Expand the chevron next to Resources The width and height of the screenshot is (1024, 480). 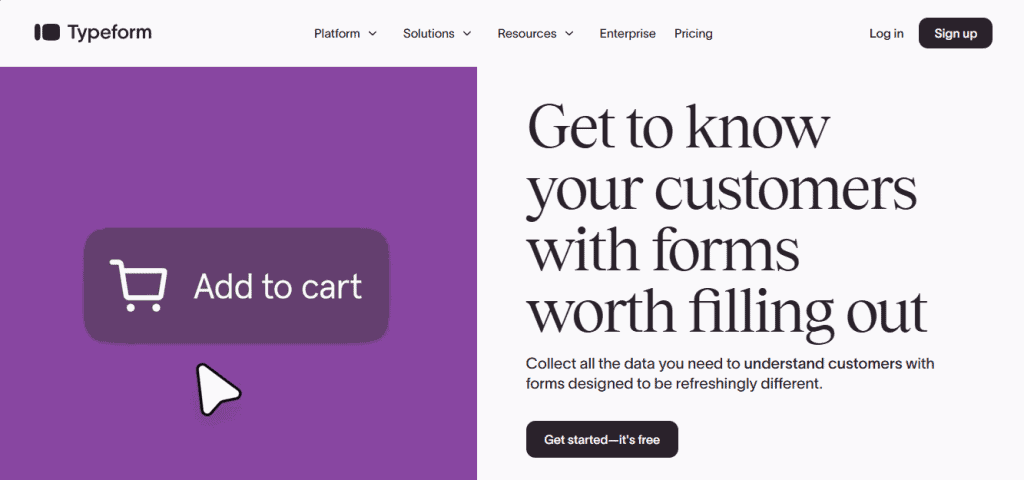pyautogui.click(x=569, y=33)
